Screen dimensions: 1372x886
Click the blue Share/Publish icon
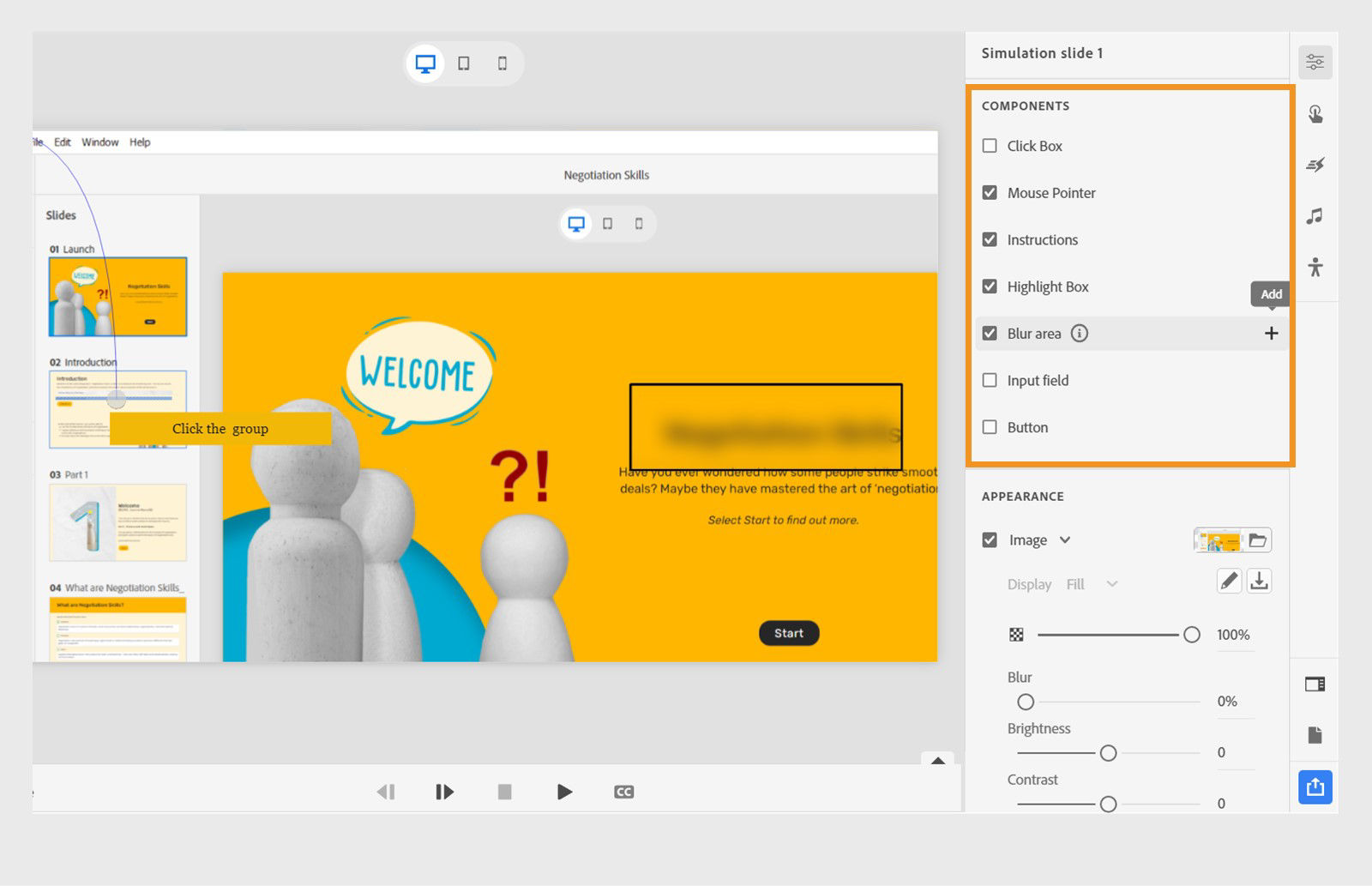pos(1315,787)
